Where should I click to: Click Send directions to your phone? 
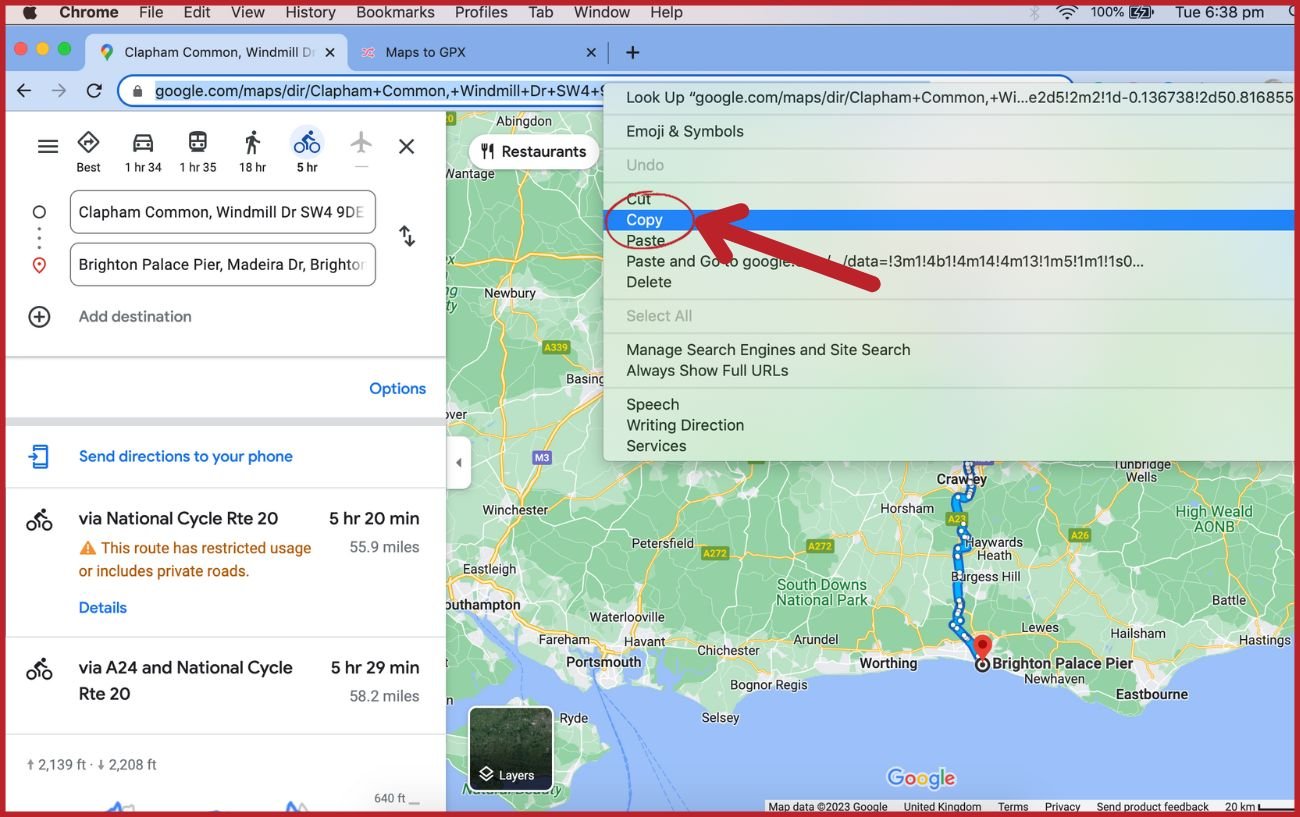186,457
